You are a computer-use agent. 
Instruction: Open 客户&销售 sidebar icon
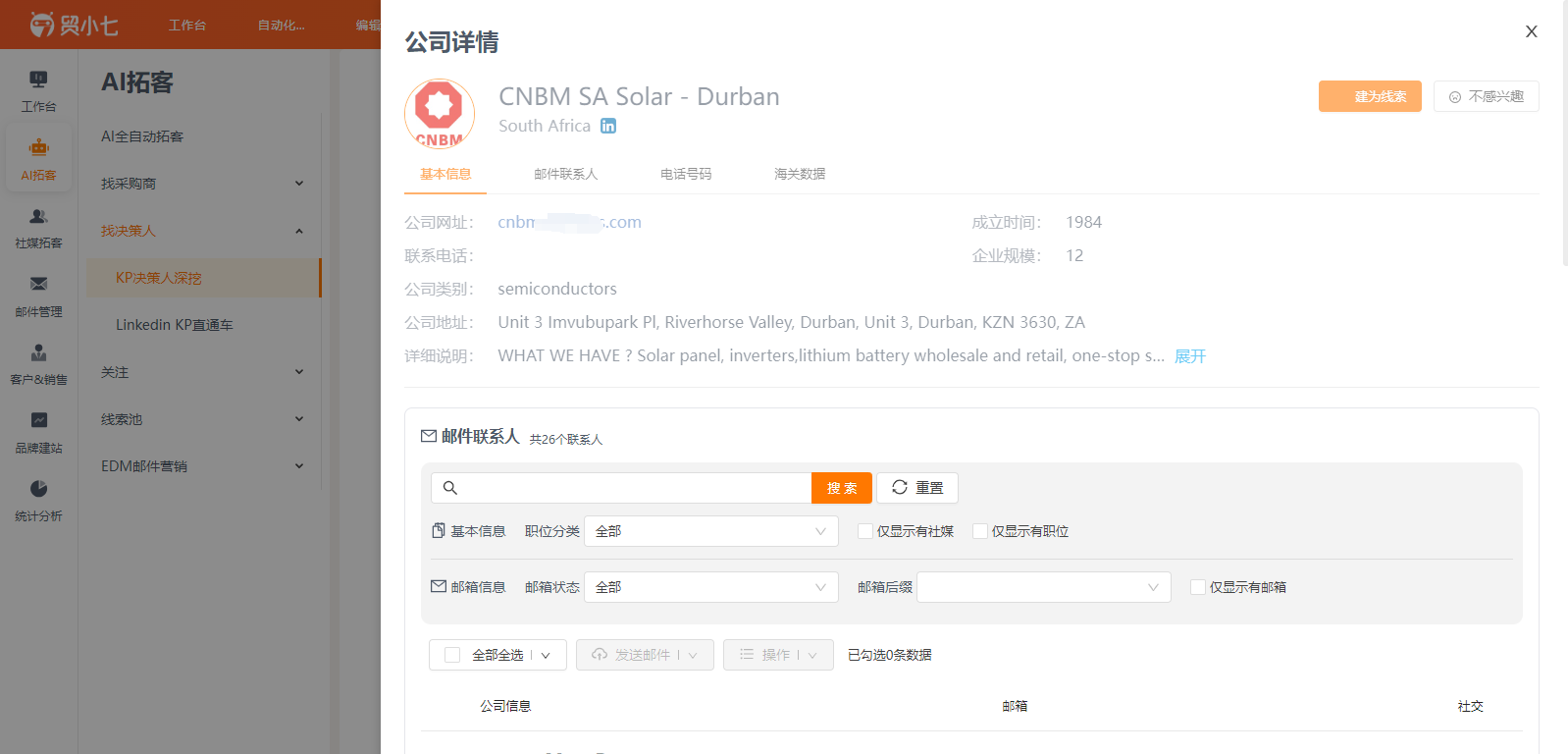[x=38, y=352]
